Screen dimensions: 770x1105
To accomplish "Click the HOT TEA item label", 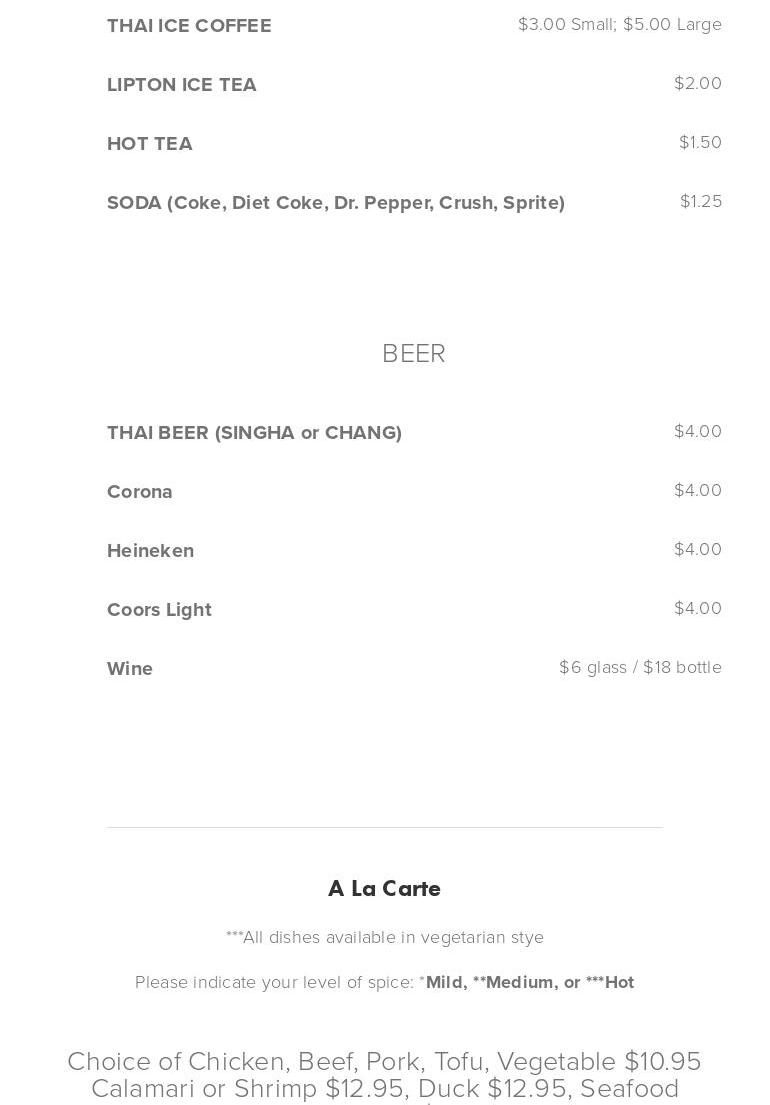I will 149,144.
